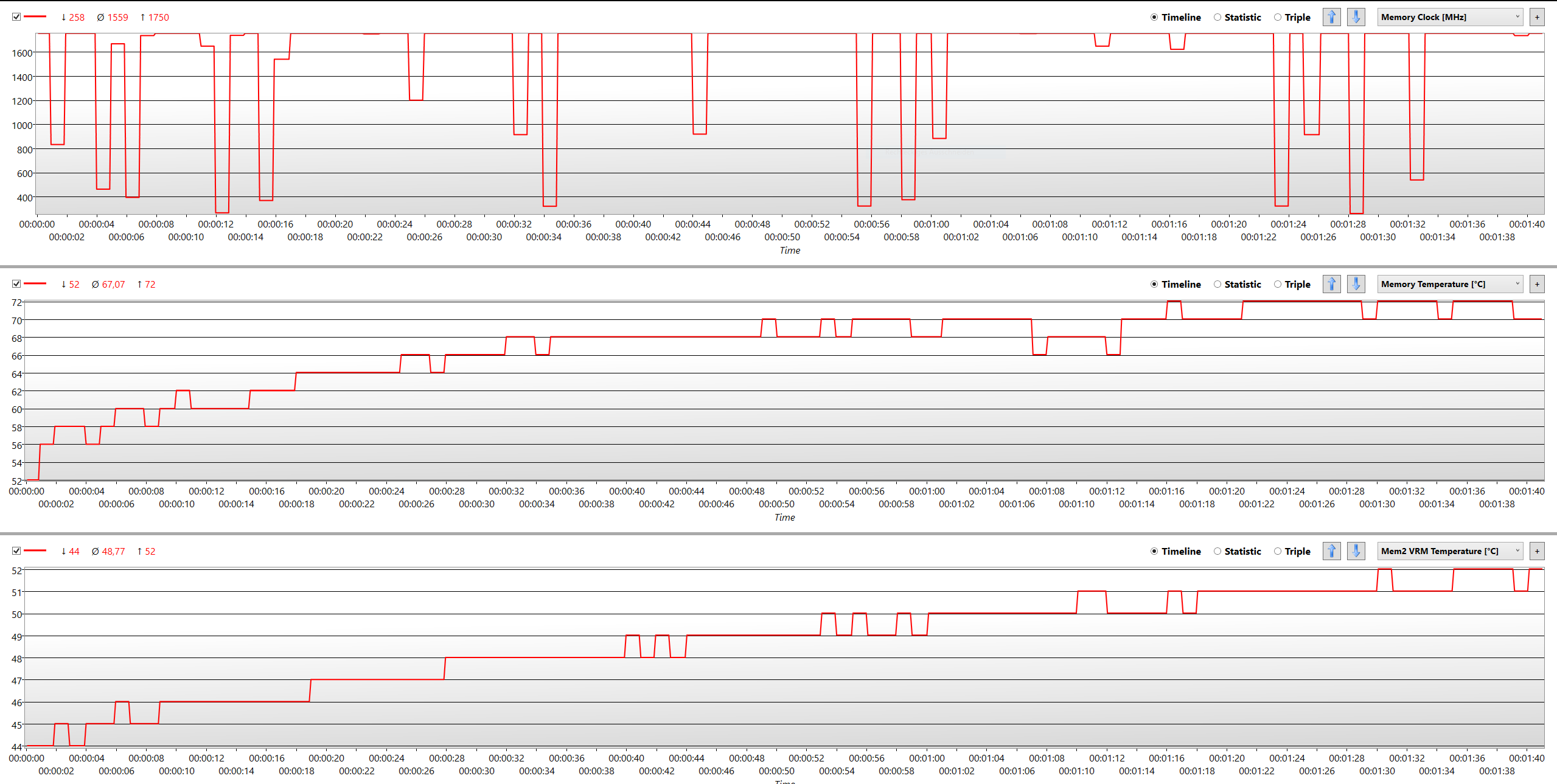
Task: Click the up arrow icon in Memory Clock panel
Action: pyautogui.click(x=1331, y=17)
